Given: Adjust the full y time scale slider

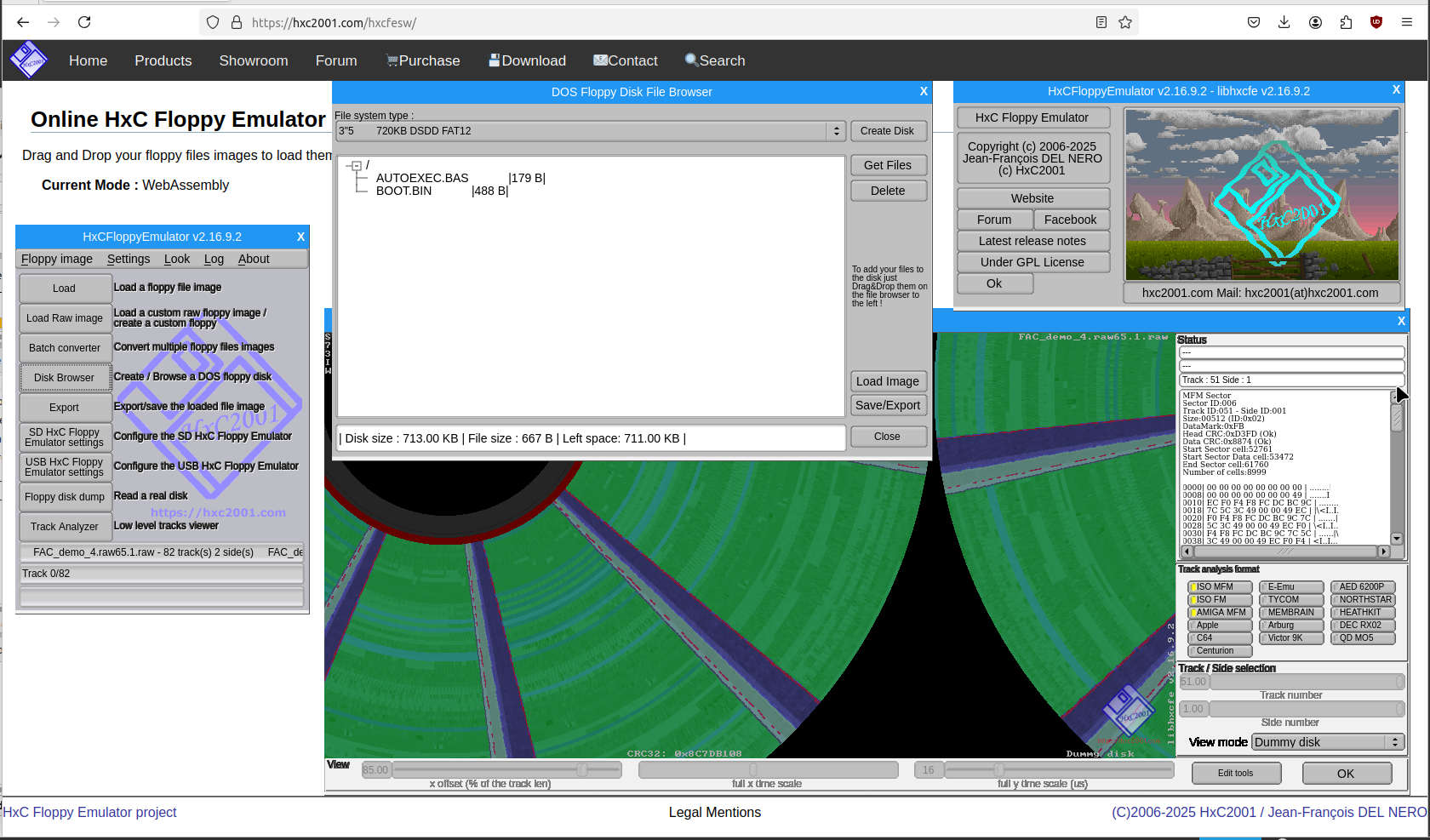Looking at the screenshot, I should [x=1059, y=769].
